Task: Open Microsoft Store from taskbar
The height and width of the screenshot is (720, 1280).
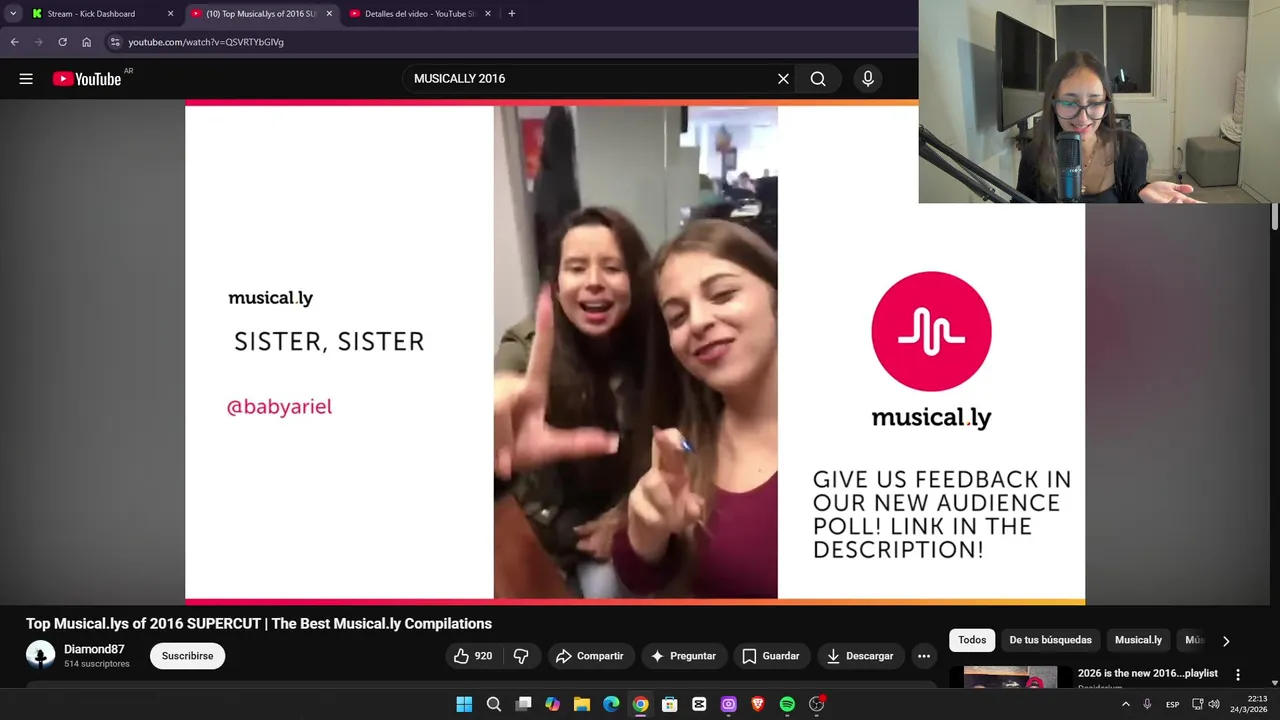Action: tap(670, 704)
